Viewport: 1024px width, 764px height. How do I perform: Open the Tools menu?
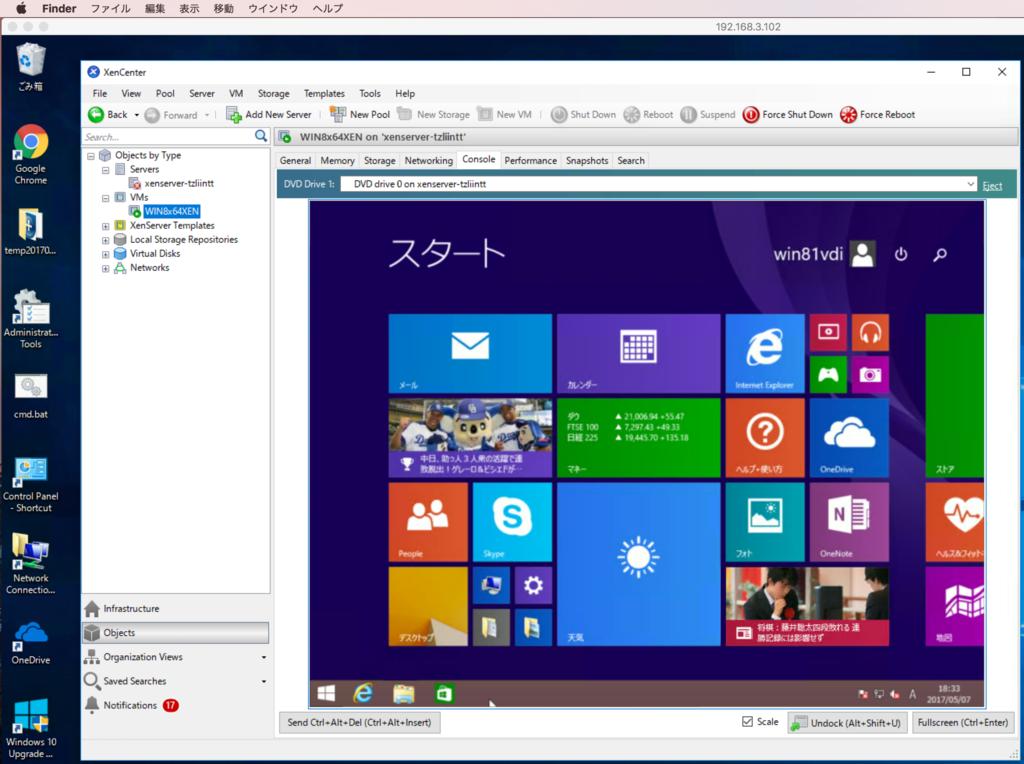click(370, 93)
